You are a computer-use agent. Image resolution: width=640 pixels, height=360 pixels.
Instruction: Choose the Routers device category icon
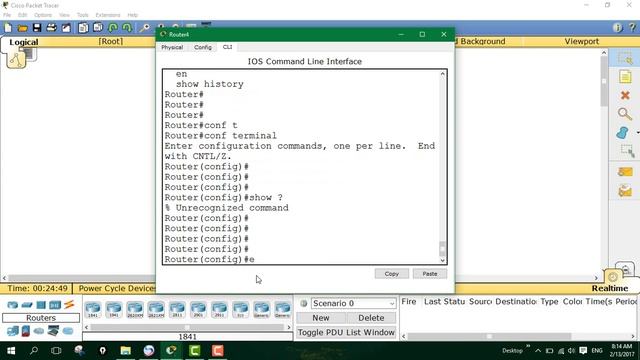13,304
